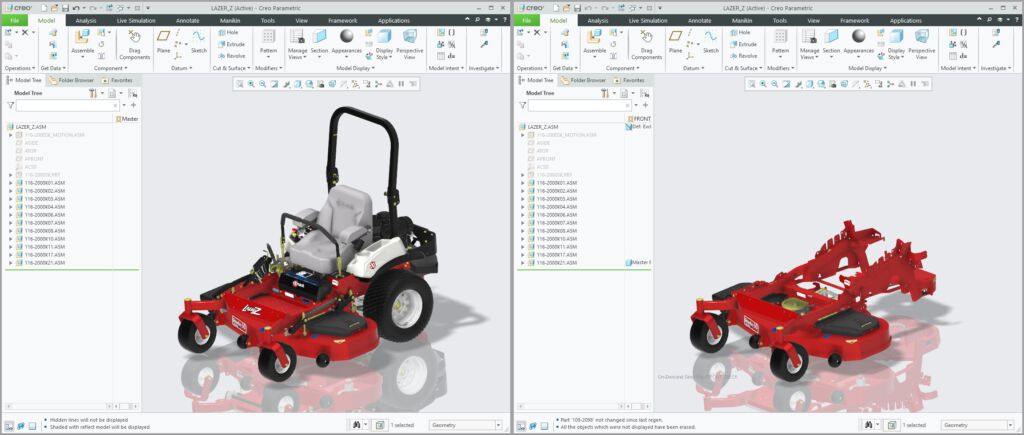Click Undo icon in left window title bar
Screen dimensions: 1024x435
[76, 7]
